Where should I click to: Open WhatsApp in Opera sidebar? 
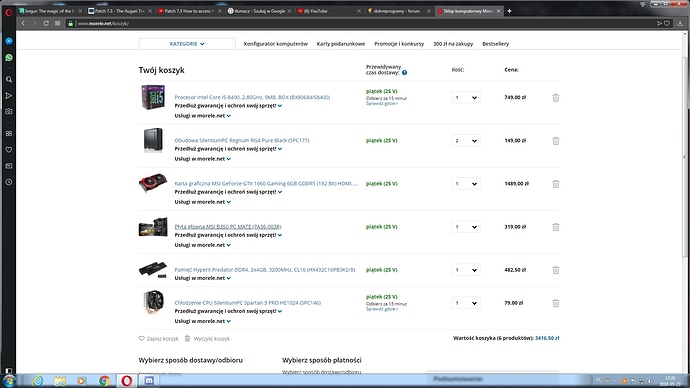9,58
